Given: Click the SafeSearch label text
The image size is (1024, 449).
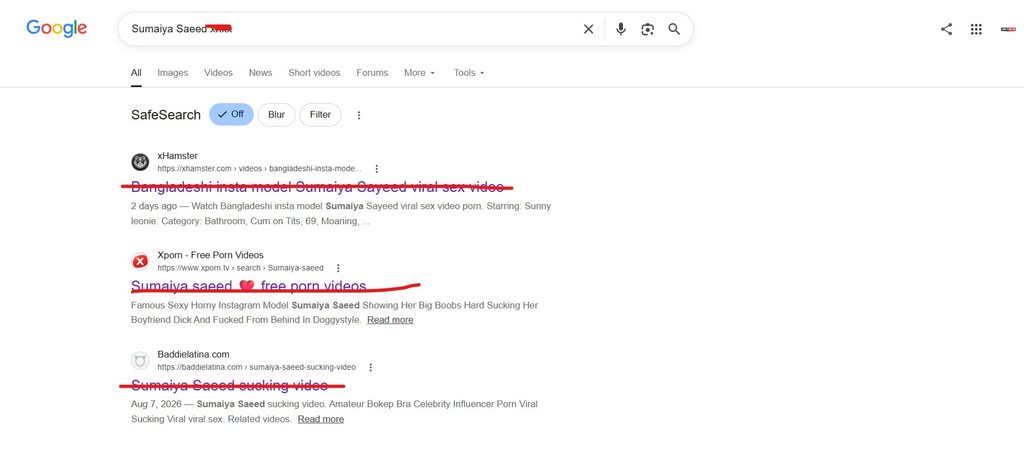Looking at the screenshot, I should (166, 115).
